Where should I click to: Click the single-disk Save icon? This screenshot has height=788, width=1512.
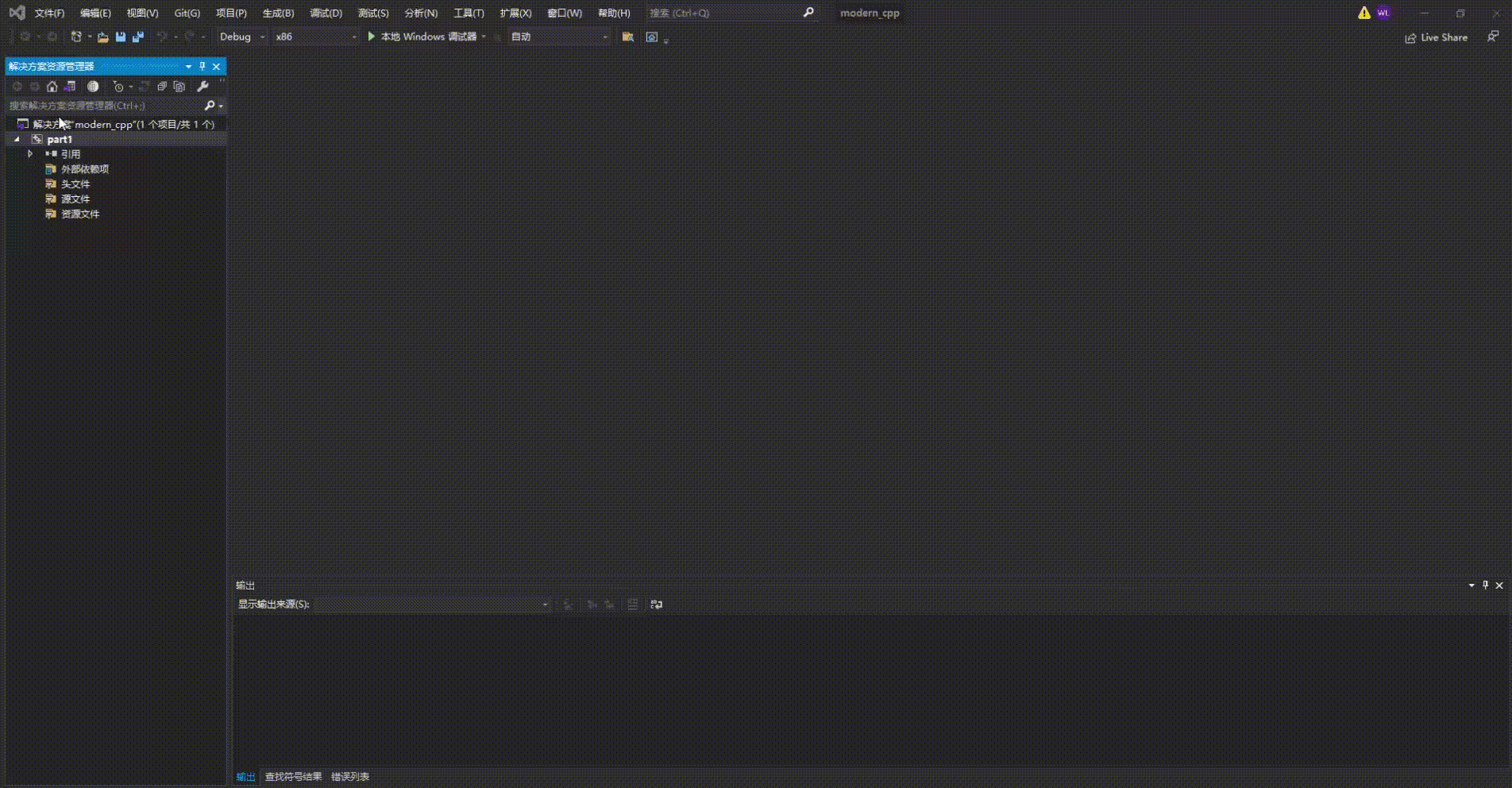coord(121,37)
